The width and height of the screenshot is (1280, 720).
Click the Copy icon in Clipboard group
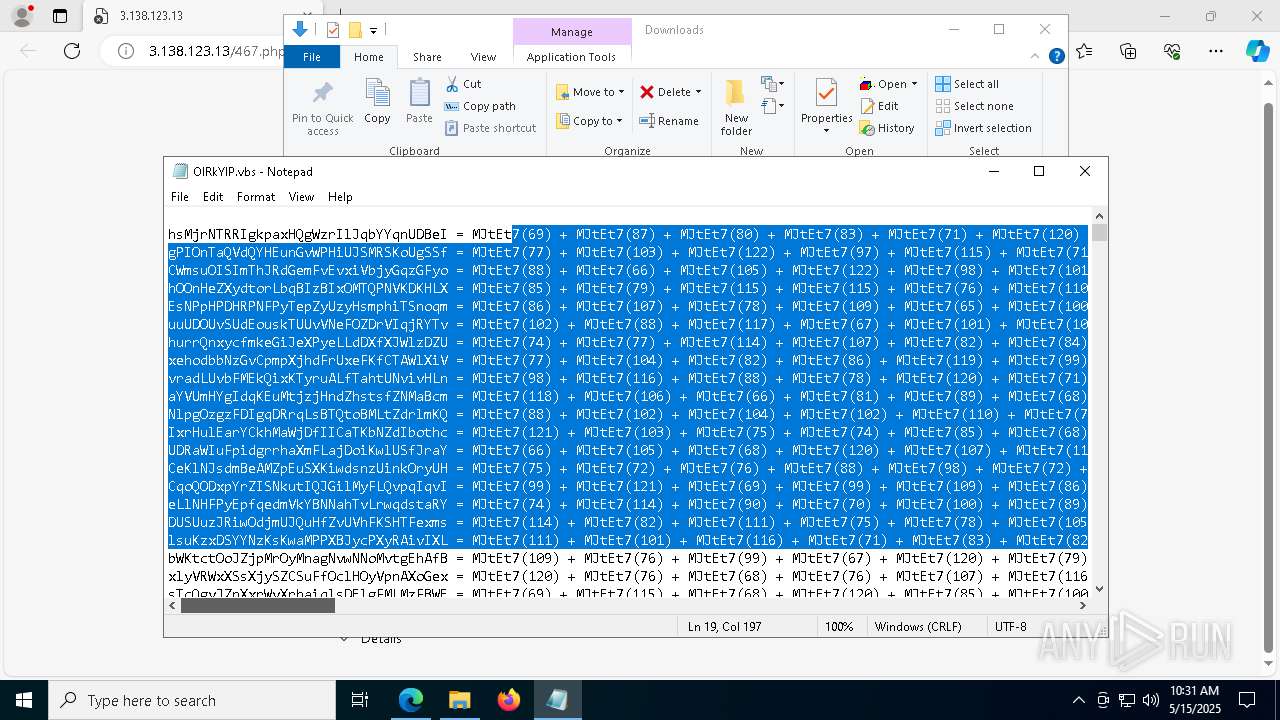click(377, 101)
